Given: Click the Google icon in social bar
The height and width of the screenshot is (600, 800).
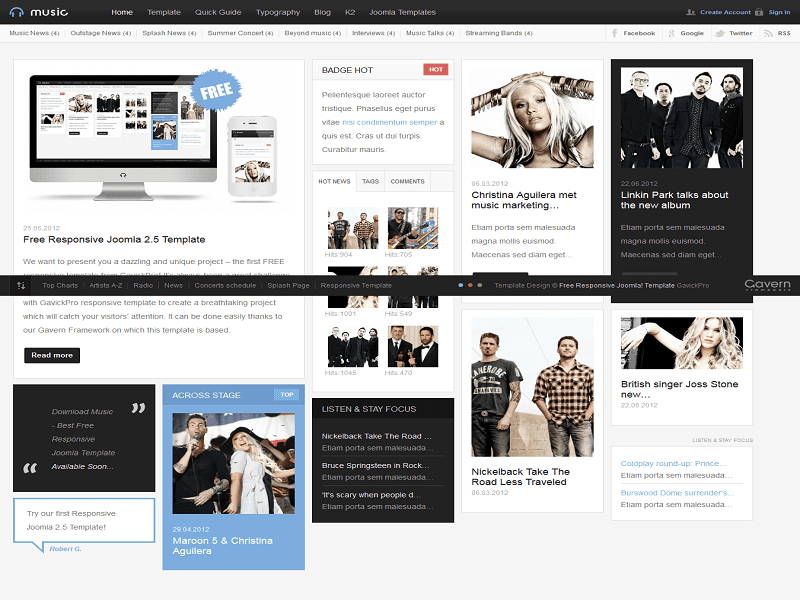Looking at the screenshot, I should (x=671, y=33).
